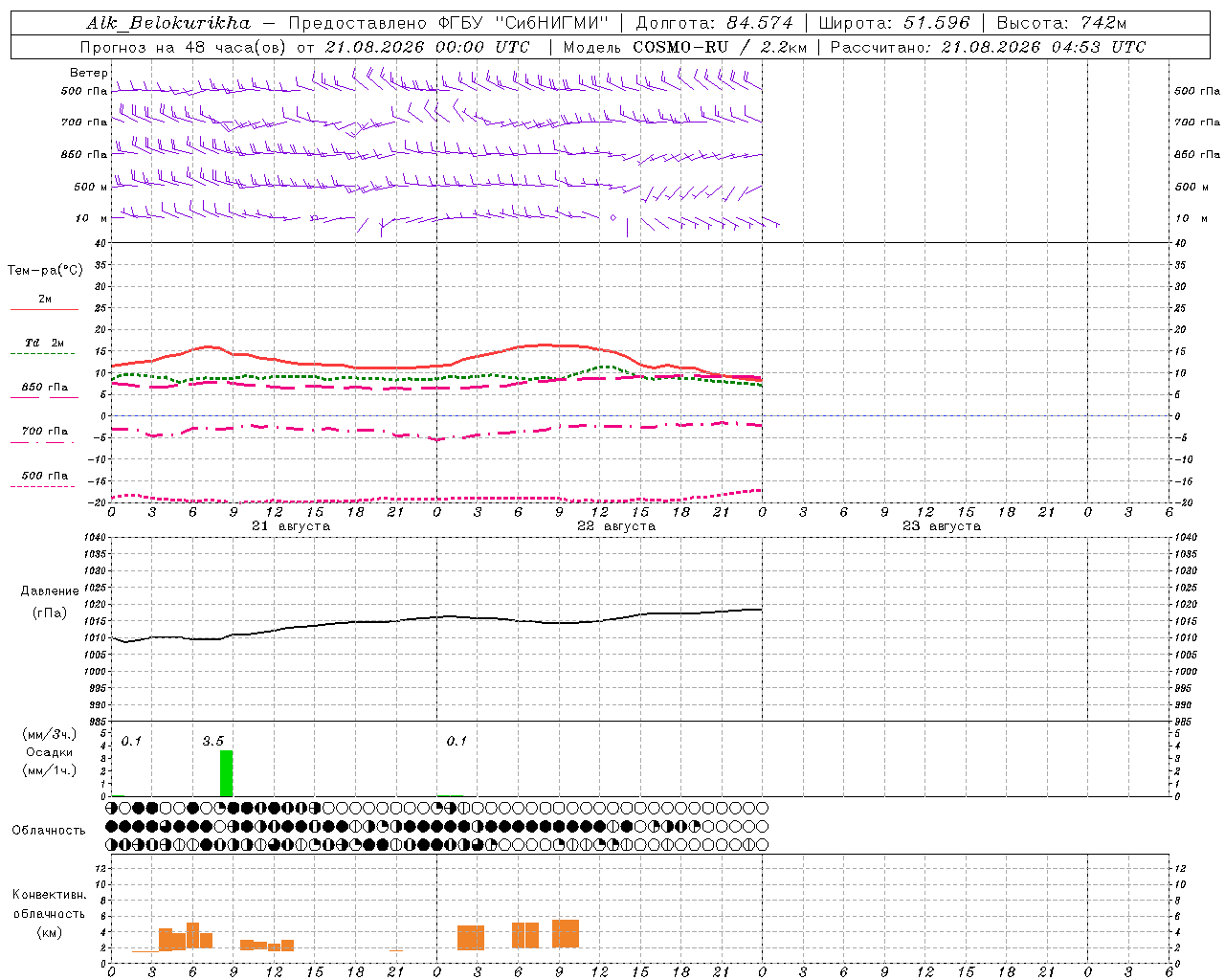Click the 0.1 precipitation value at 22 августа
This screenshot has width=1225, height=980.
457,741
